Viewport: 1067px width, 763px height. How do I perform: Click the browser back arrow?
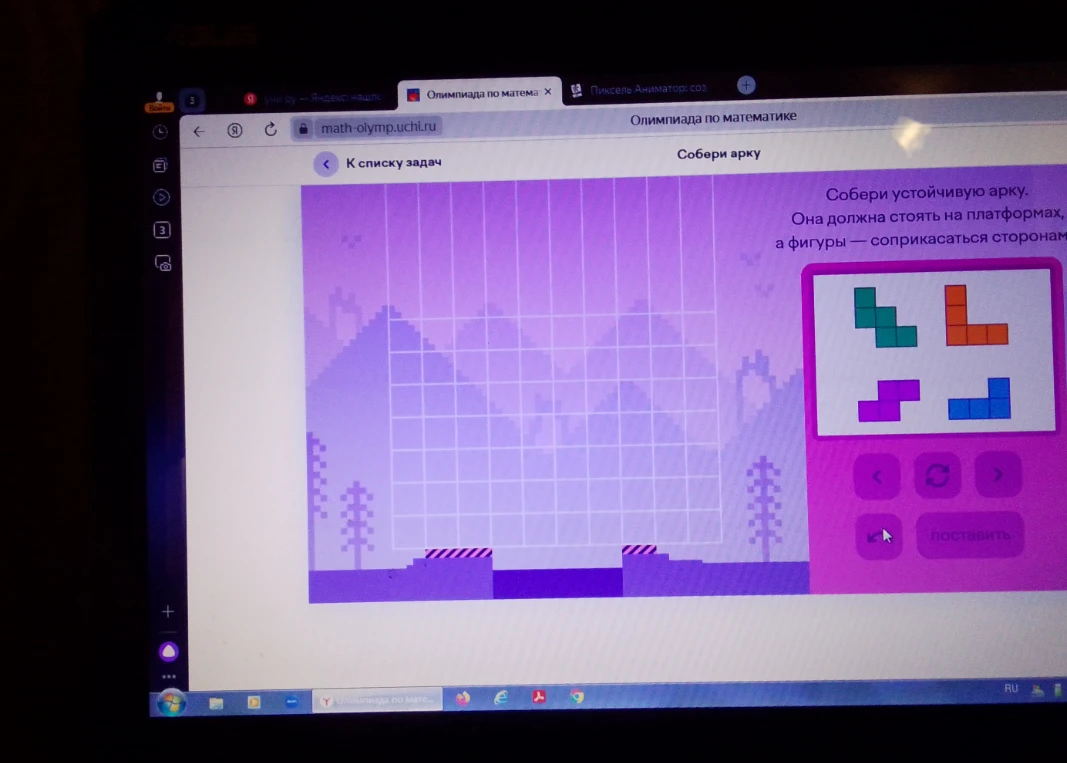tap(199, 131)
